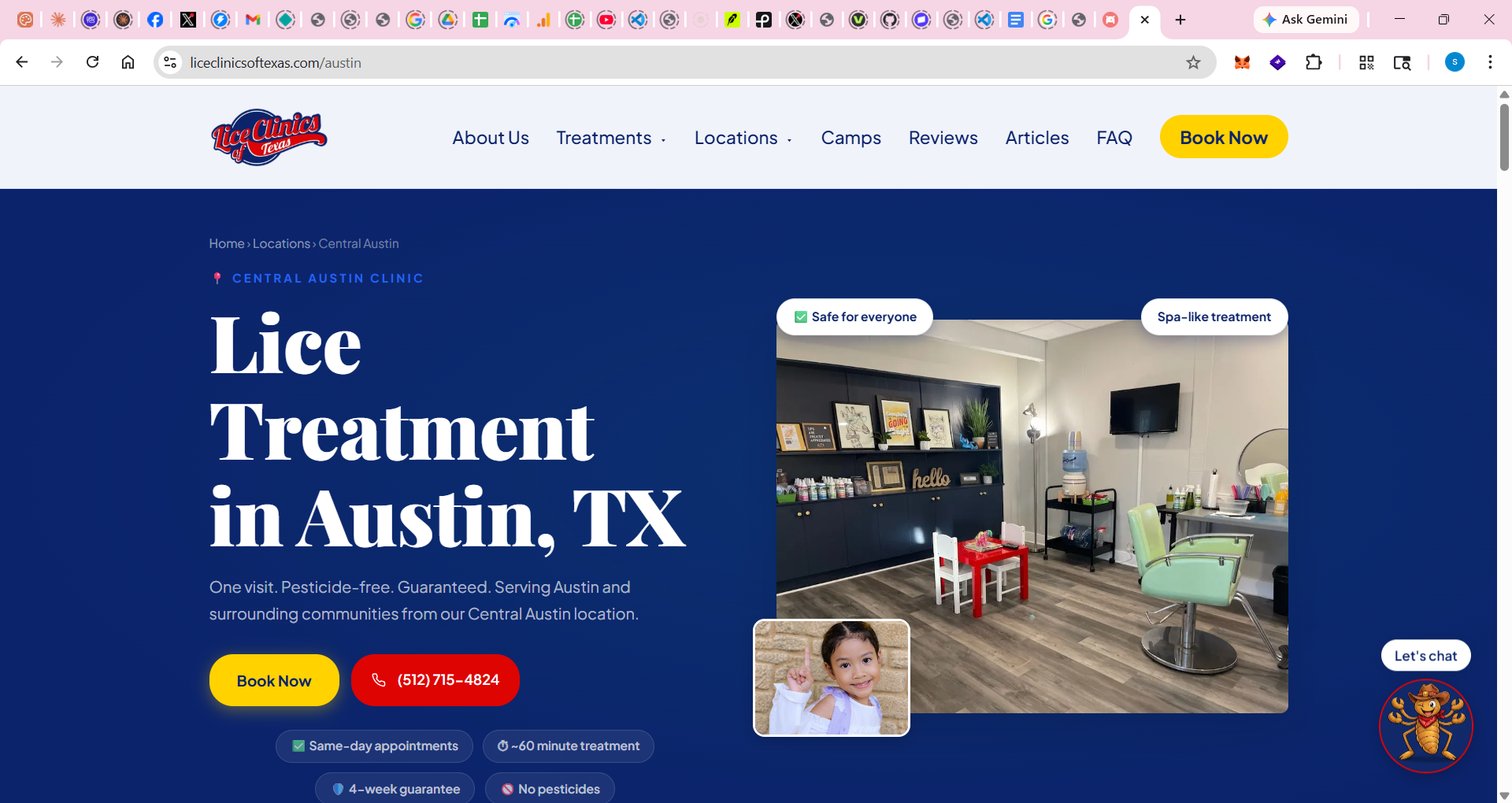Go to the Camps page
1512x803 pixels.
pyautogui.click(x=850, y=138)
